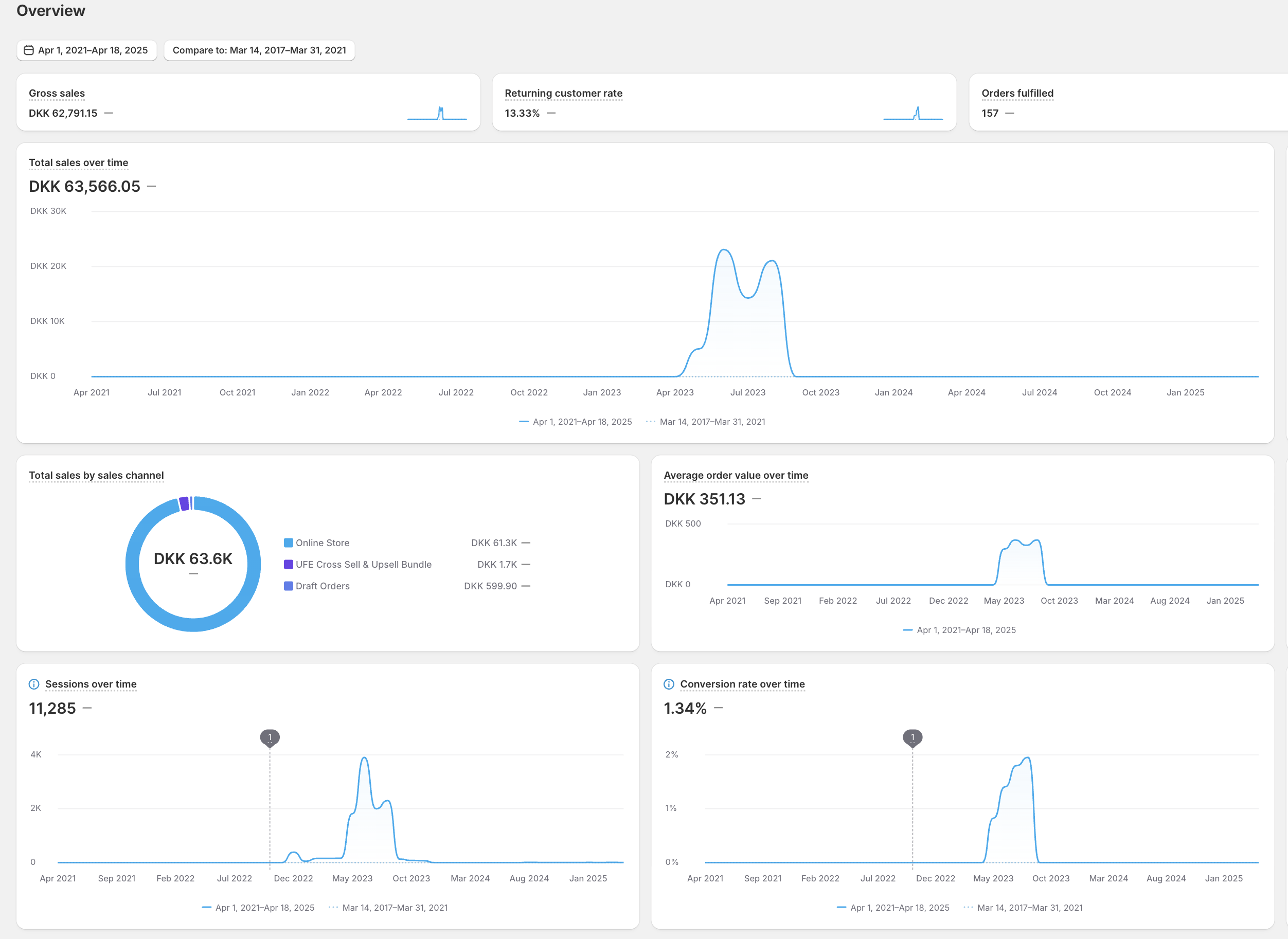Open Average order value over time report
Viewport: 1288px width, 939px height.
736,475
